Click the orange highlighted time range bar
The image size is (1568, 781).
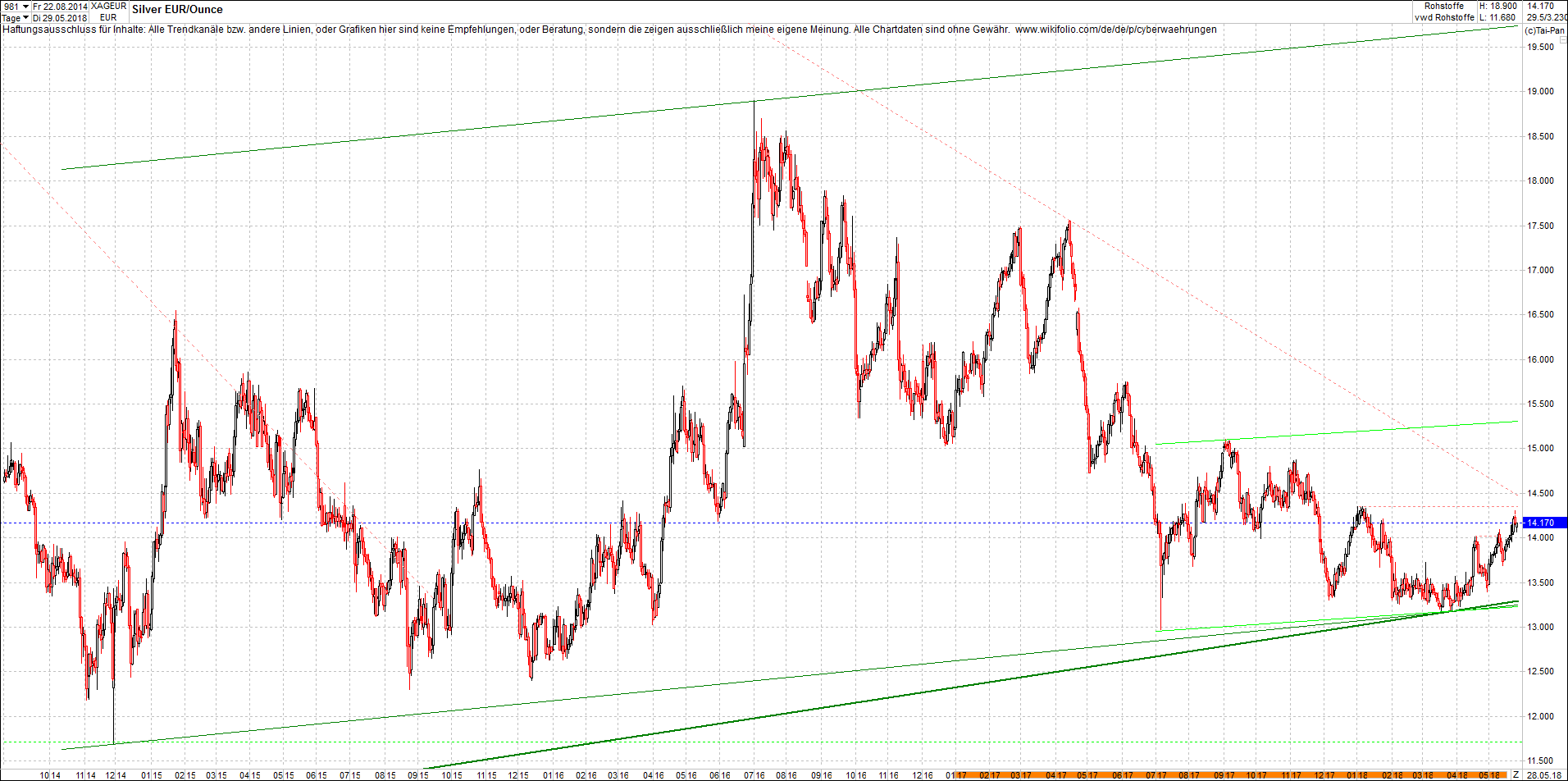click(1230, 775)
